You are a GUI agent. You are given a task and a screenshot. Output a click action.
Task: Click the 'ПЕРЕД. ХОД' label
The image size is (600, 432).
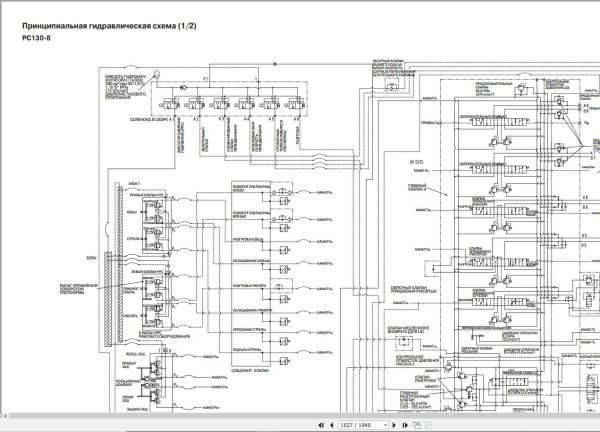(x=135, y=355)
